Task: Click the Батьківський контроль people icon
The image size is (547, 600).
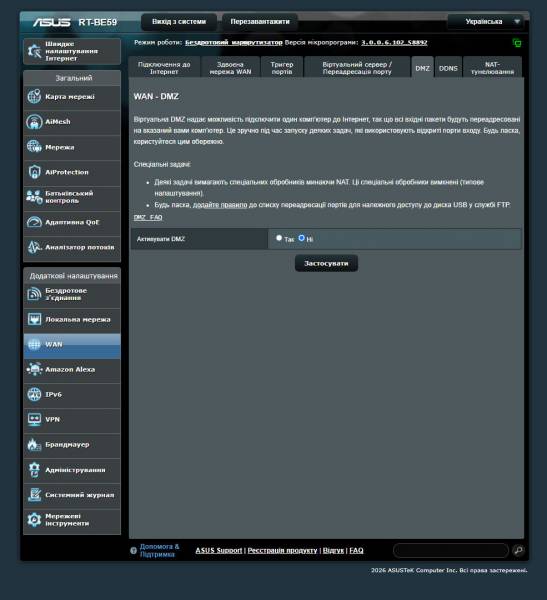Action: [34, 197]
